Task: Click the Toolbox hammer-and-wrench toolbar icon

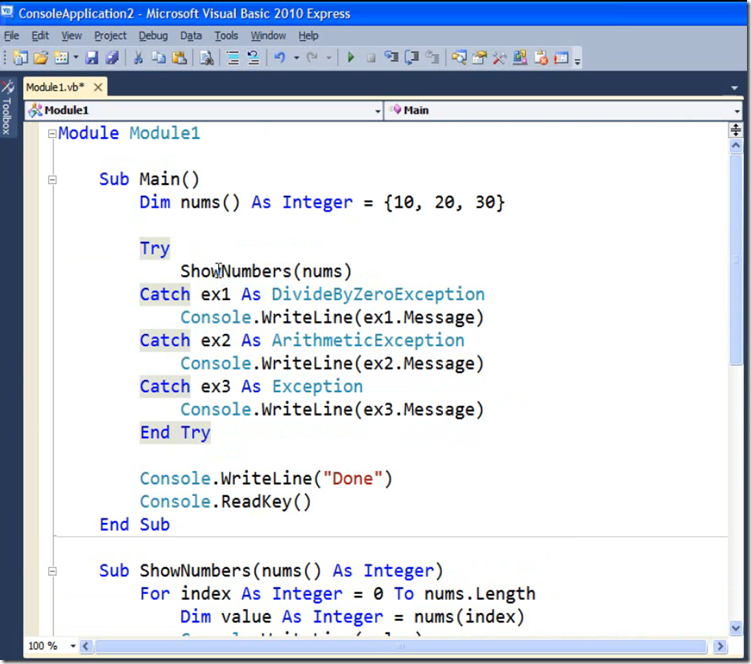Action: [500, 58]
